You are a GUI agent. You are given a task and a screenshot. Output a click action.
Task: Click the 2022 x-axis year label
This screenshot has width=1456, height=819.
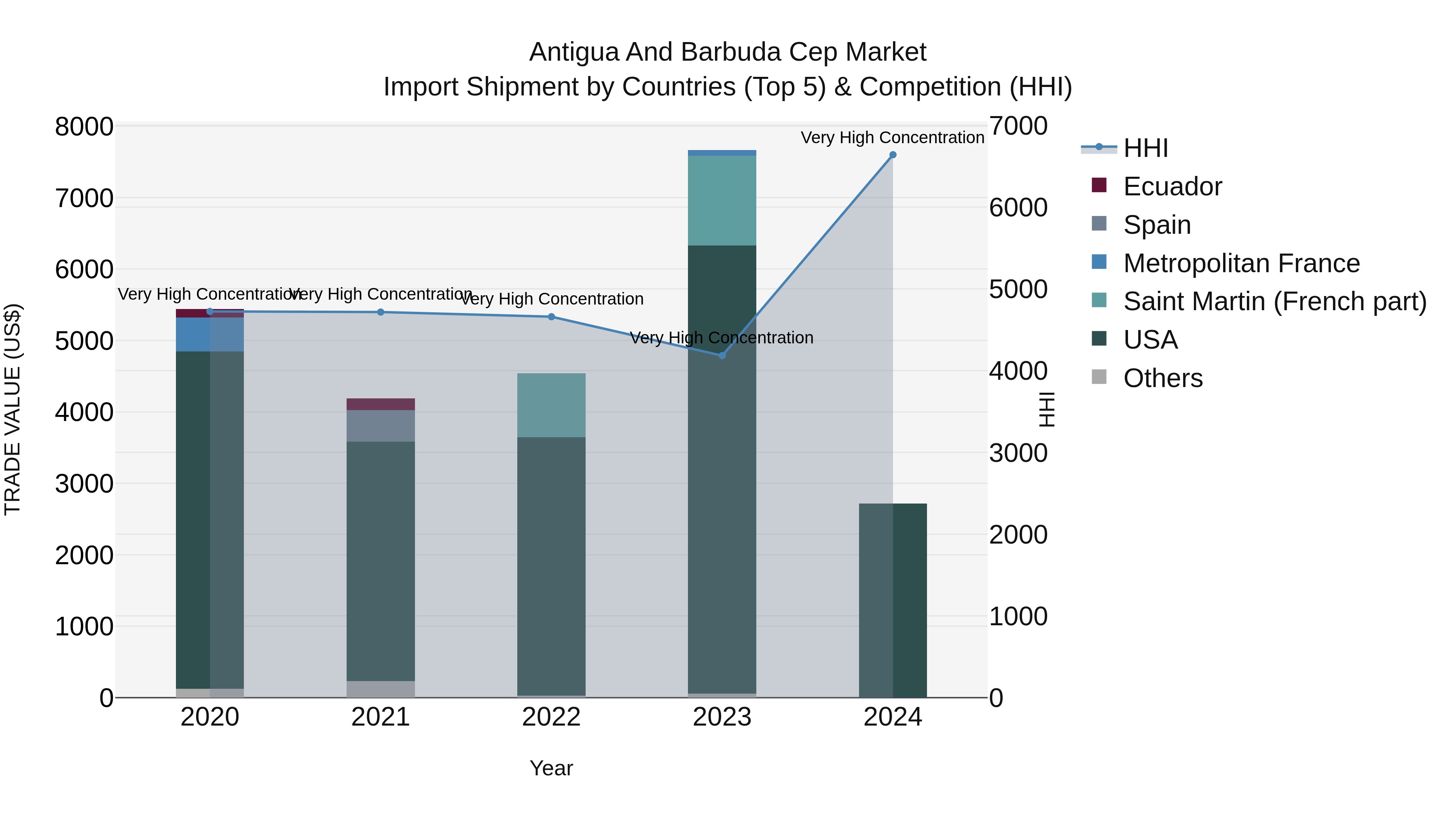(552, 717)
